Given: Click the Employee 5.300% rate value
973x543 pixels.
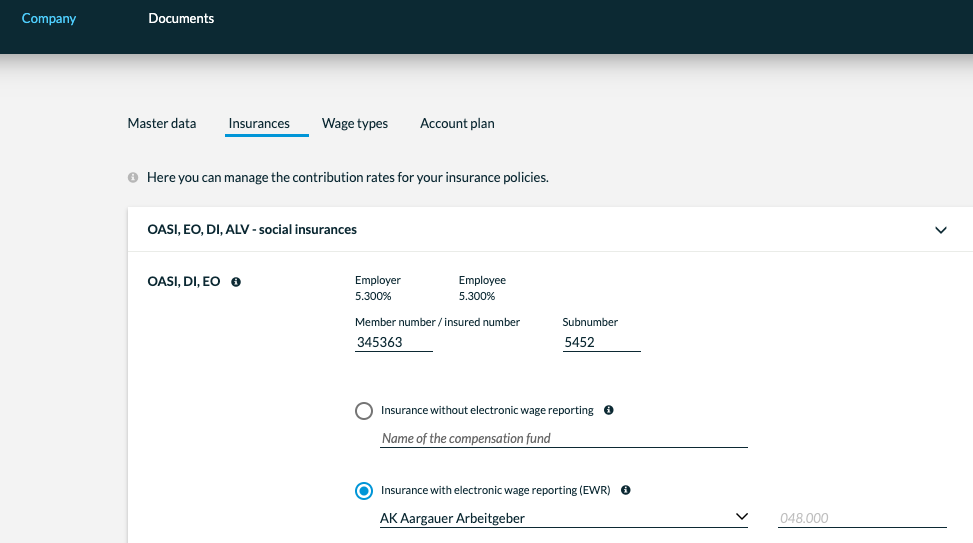Looking at the screenshot, I should 477,297.
